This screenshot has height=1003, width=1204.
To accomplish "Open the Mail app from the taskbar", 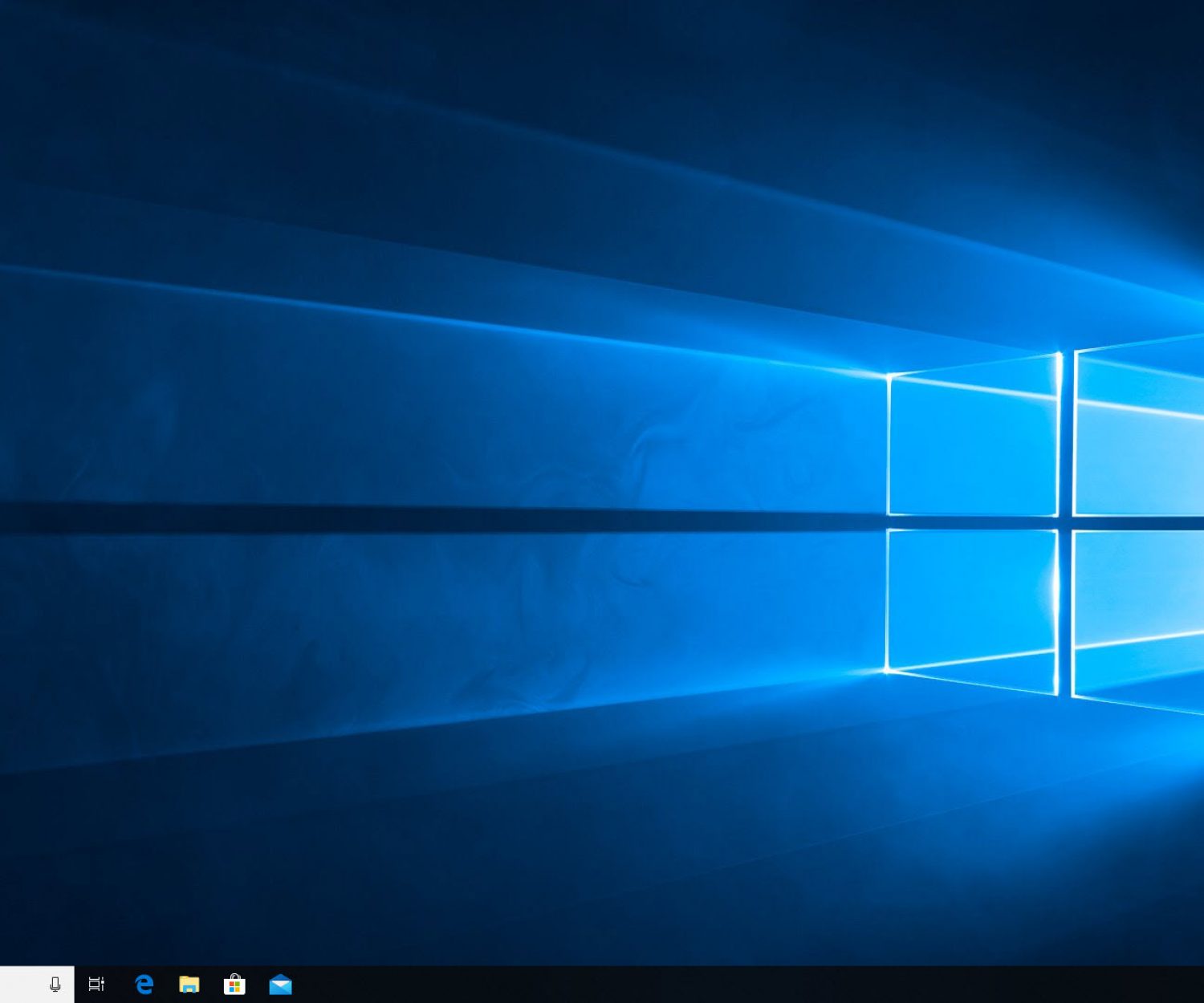I will pyautogui.click(x=280, y=984).
